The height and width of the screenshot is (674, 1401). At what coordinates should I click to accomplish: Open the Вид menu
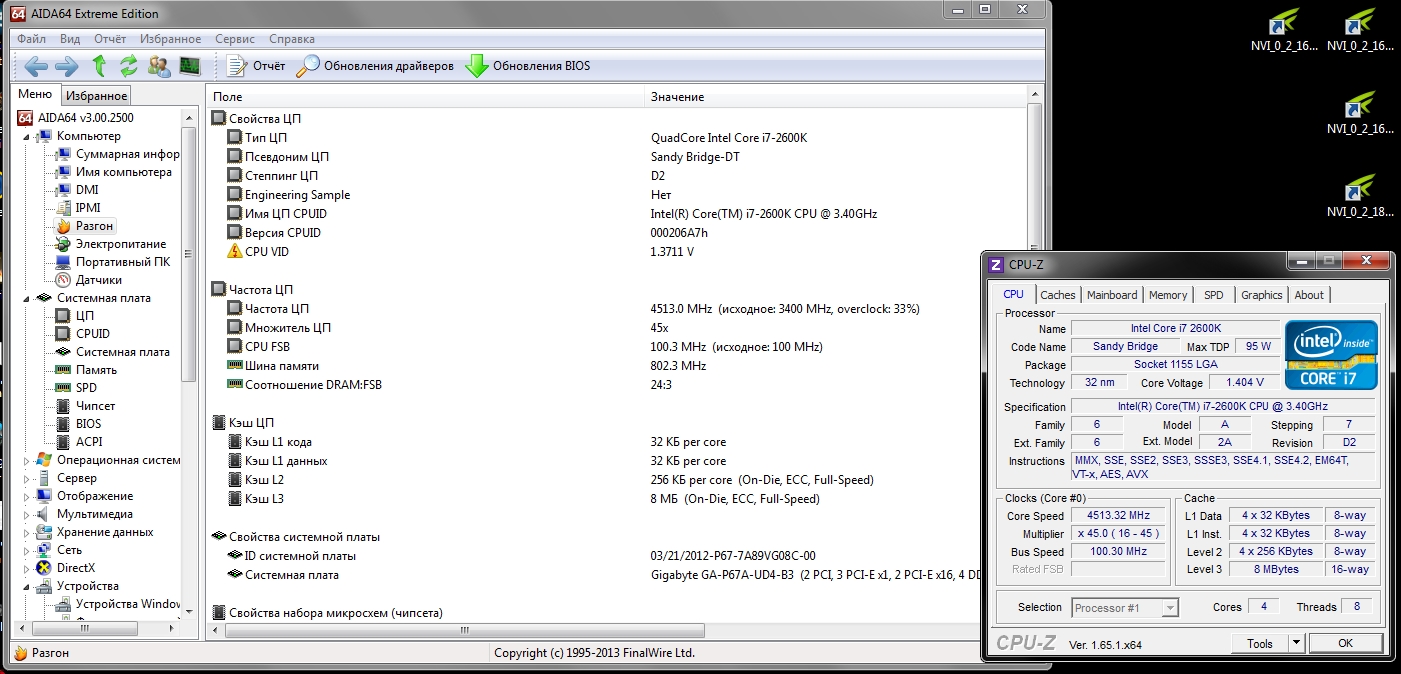click(70, 39)
